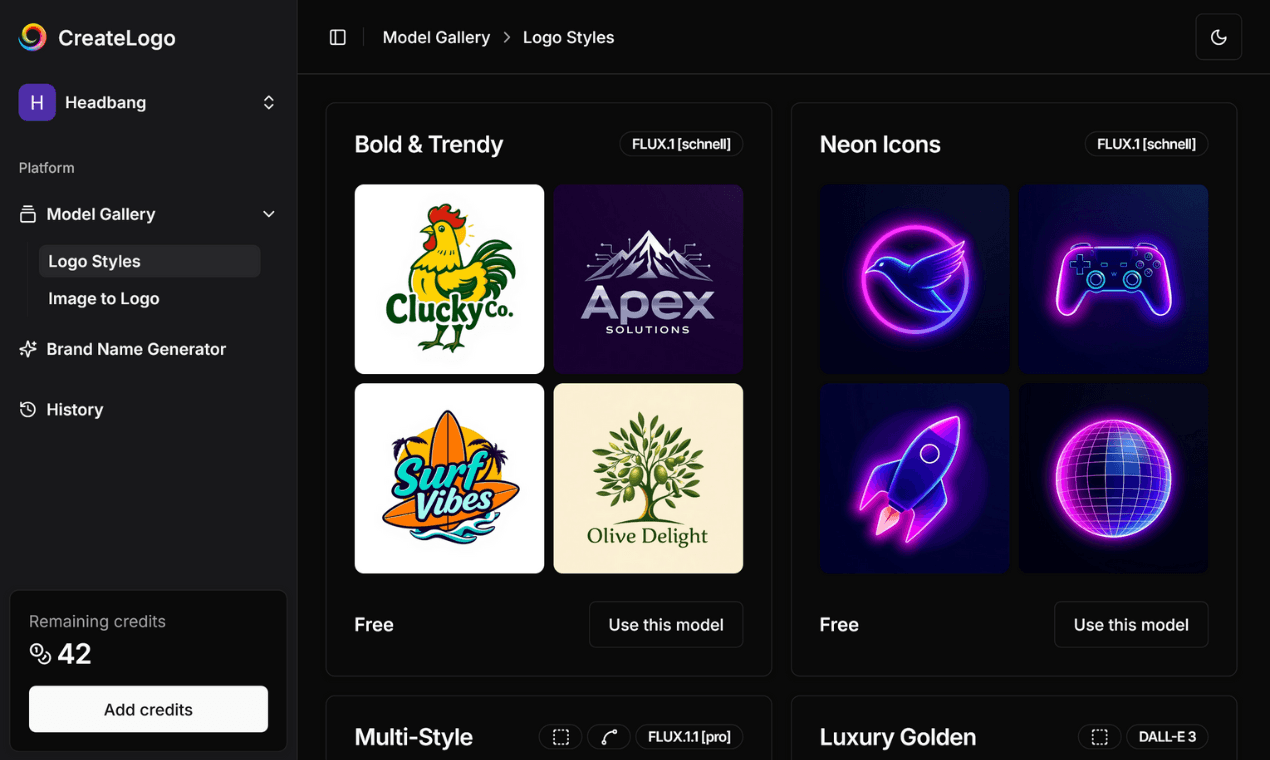This screenshot has height=760, width=1270.
Task: Open the Clucky Co. rooster logo thumbnail
Action: click(449, 279)
